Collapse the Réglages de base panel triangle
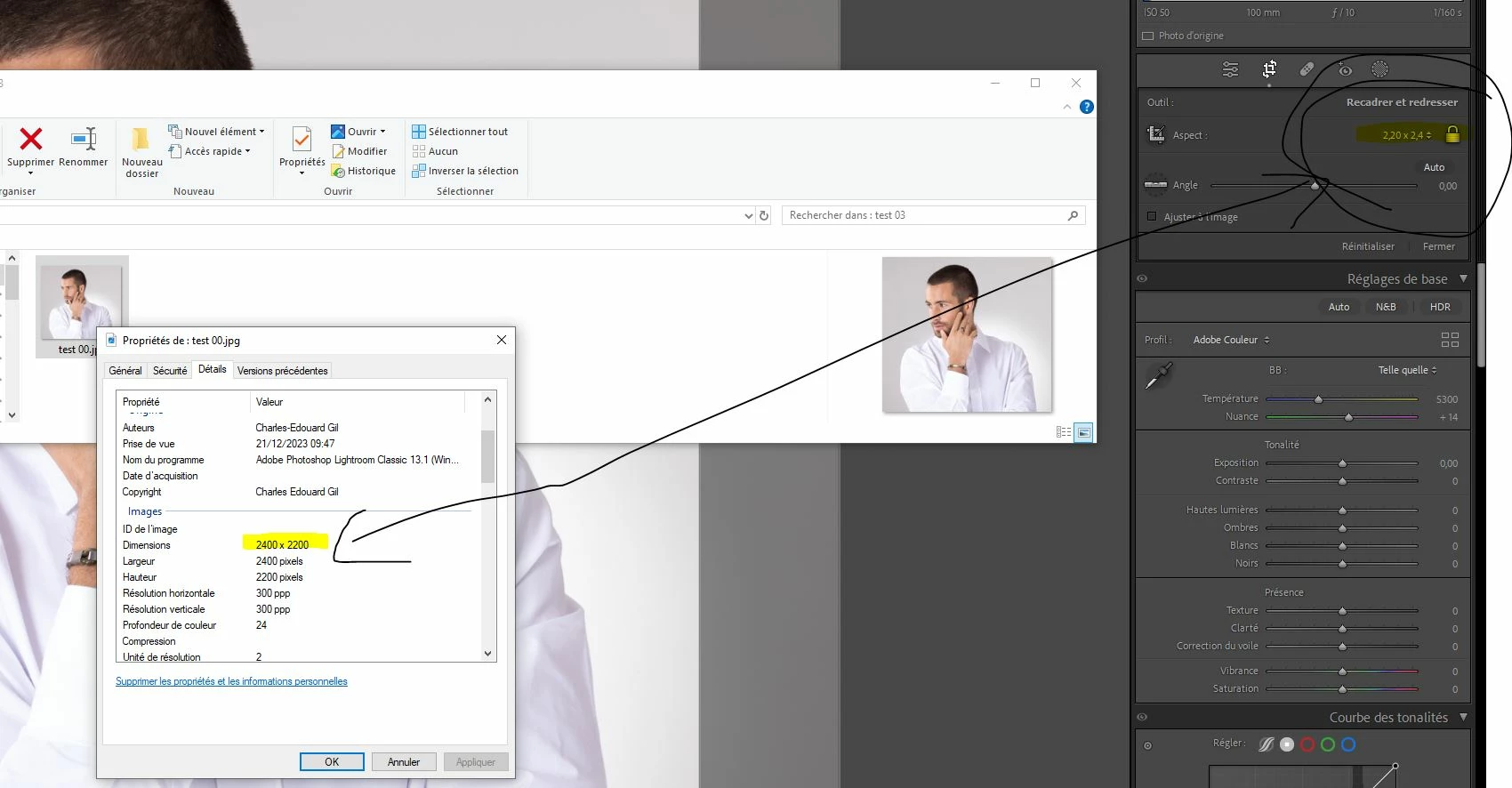The height and width of the screenshot is (788, 1512). click(x=1463, y=278)
